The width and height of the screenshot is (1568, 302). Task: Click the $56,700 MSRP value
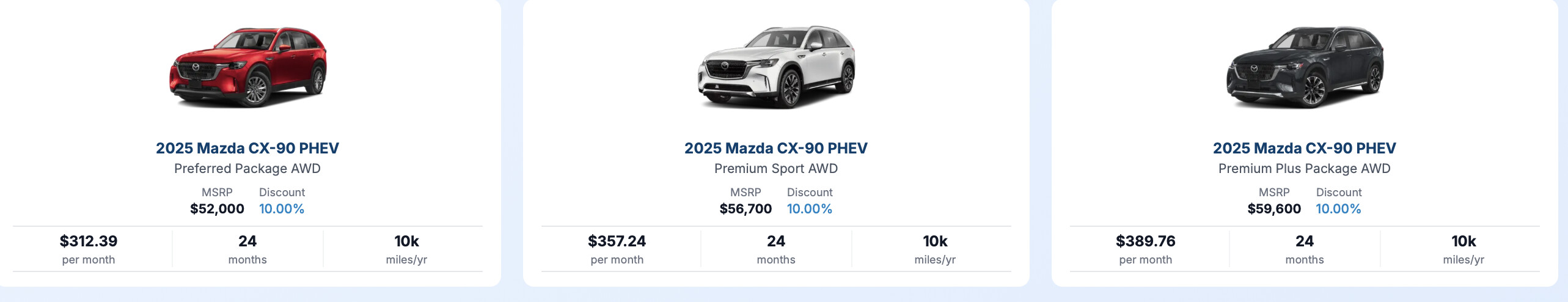click(746, 209)
